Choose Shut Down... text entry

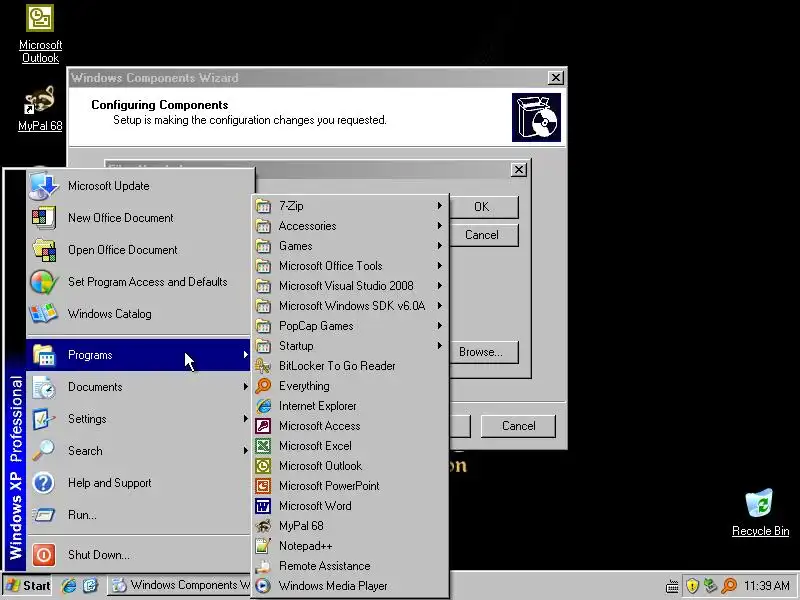pos(99,555)
